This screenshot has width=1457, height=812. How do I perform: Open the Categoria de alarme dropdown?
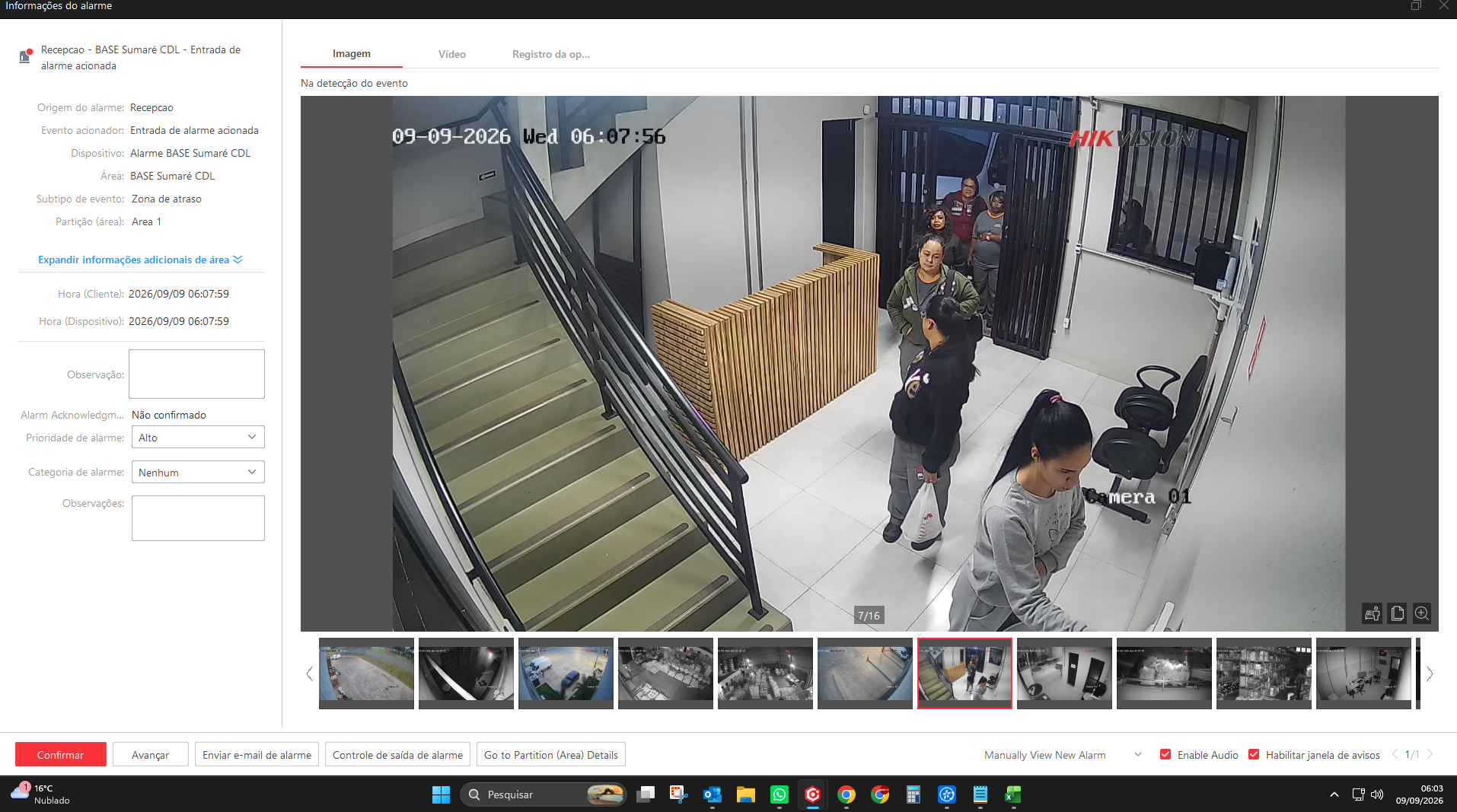tap(198, 473)
